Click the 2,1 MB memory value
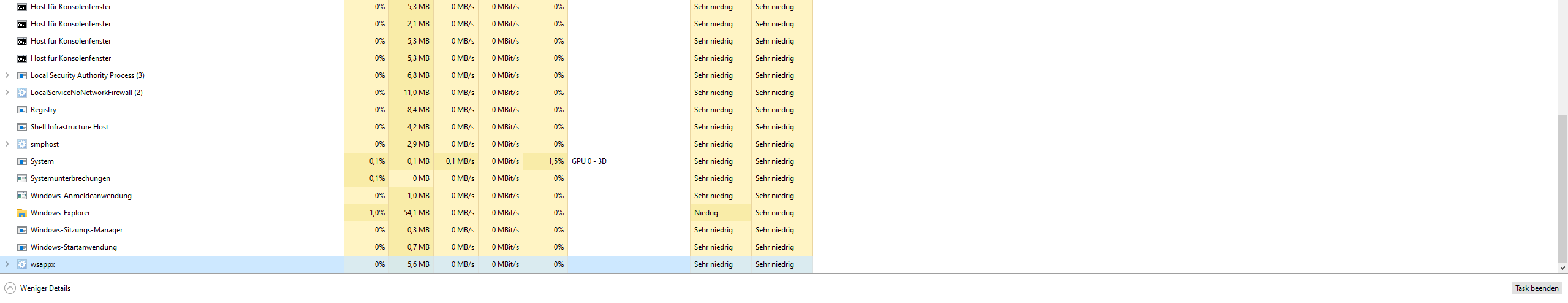This screenshot has width=1568, height=303. [x=419, y=24]
